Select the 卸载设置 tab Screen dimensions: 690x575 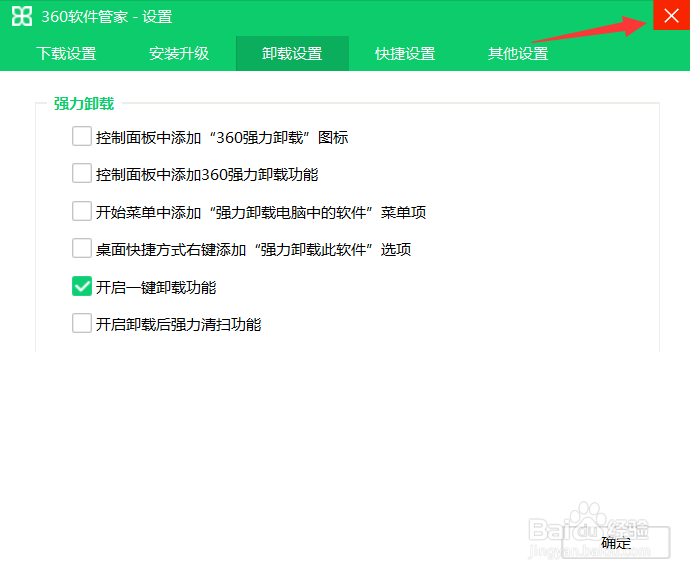point(292,54)
